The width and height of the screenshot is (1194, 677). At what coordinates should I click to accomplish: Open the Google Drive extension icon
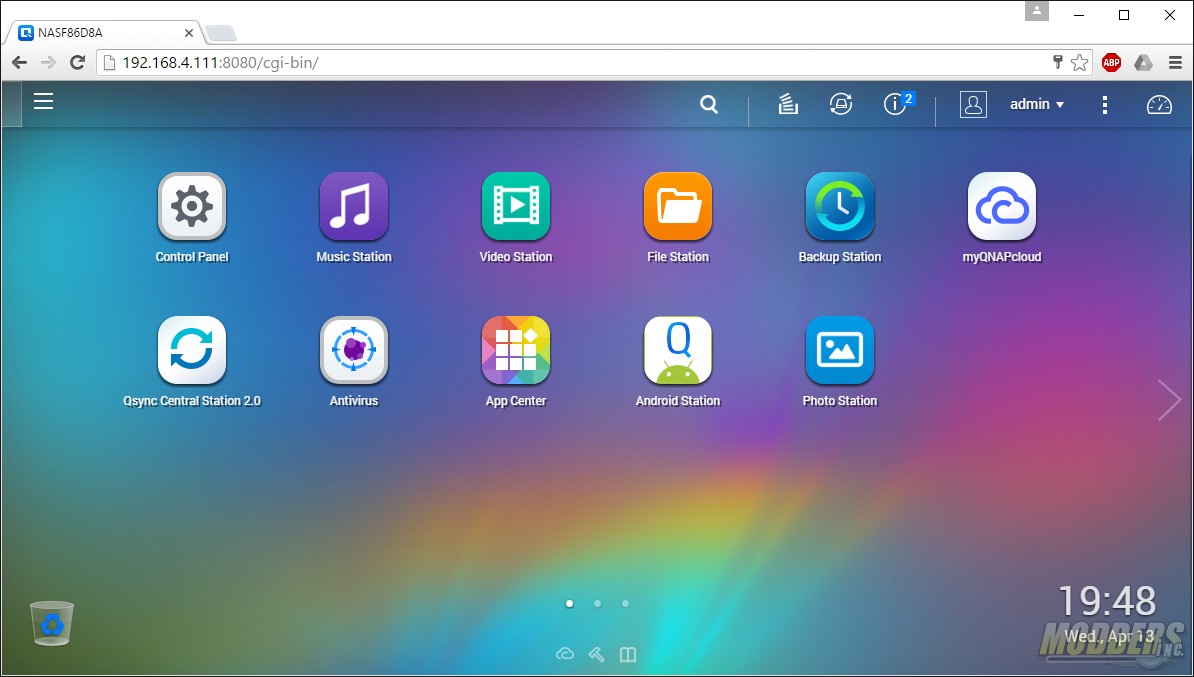point(1143,62)
